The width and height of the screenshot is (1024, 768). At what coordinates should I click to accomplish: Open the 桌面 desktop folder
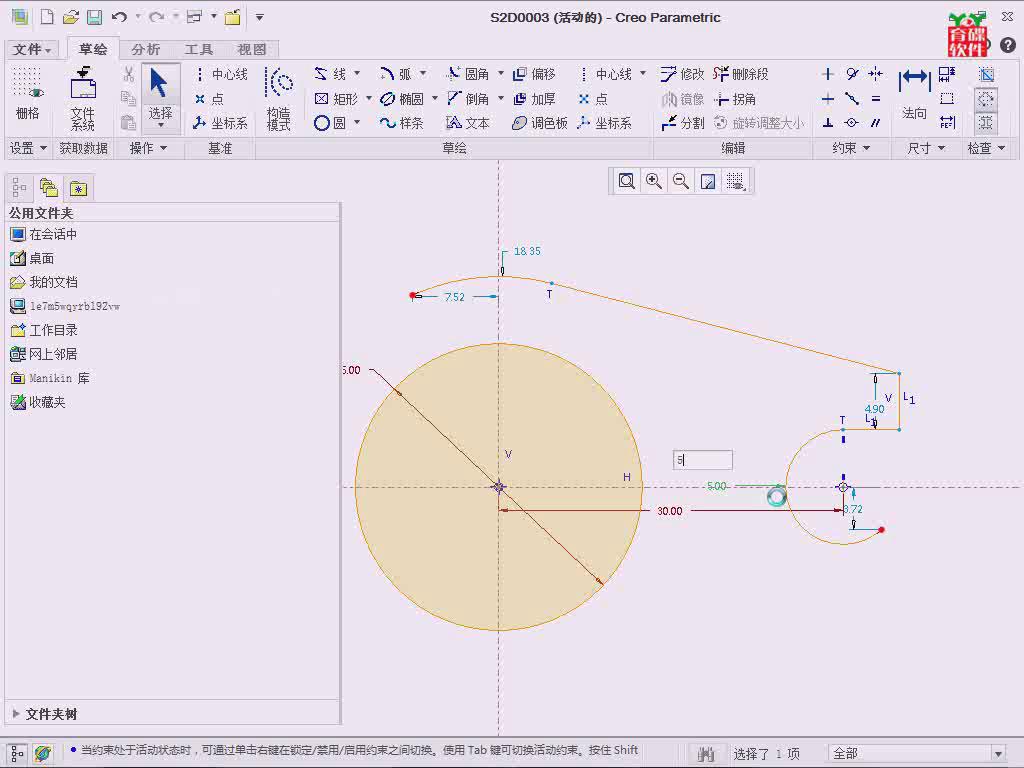tap(33, 258)
